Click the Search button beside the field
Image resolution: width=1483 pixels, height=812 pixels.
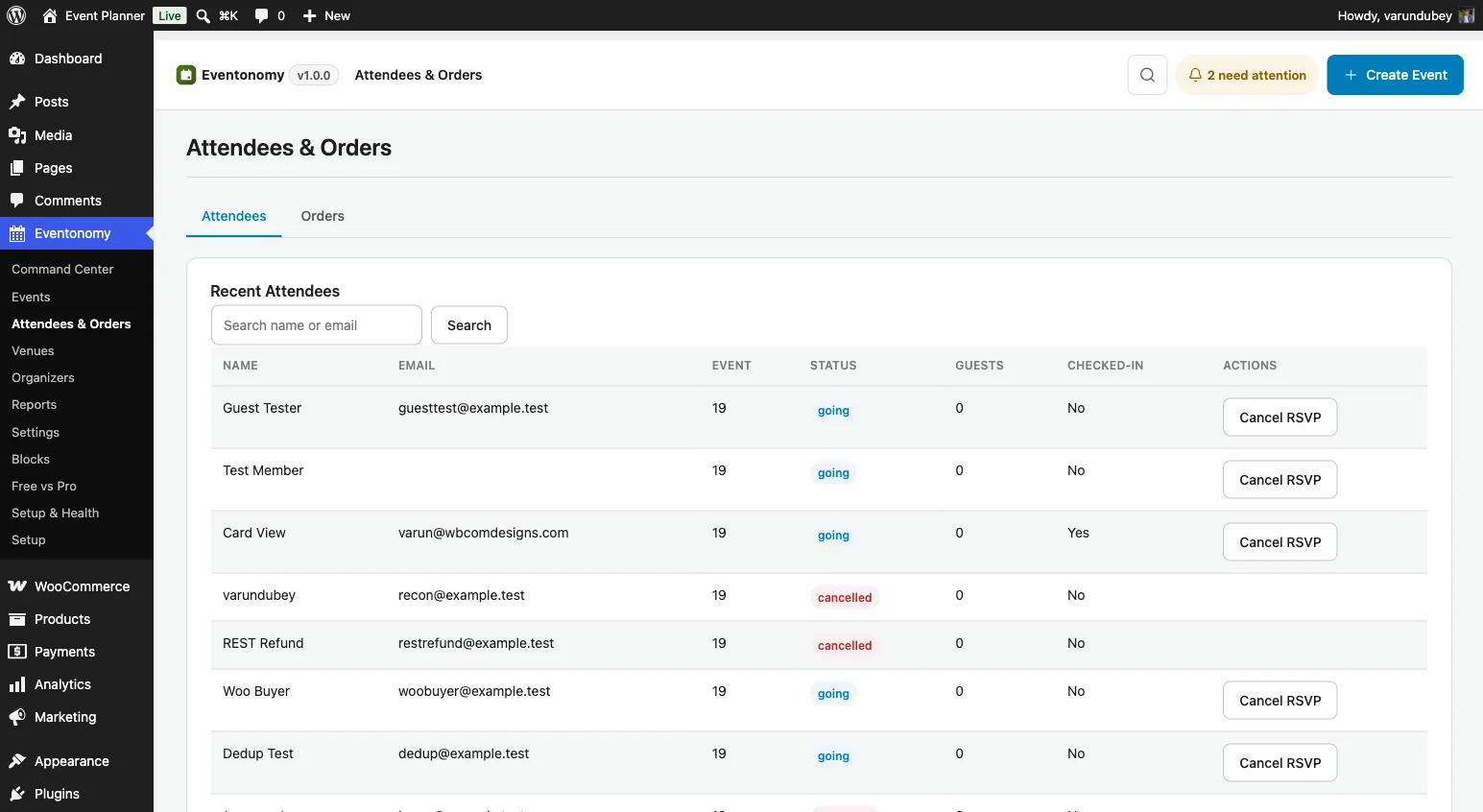(469, 325)
